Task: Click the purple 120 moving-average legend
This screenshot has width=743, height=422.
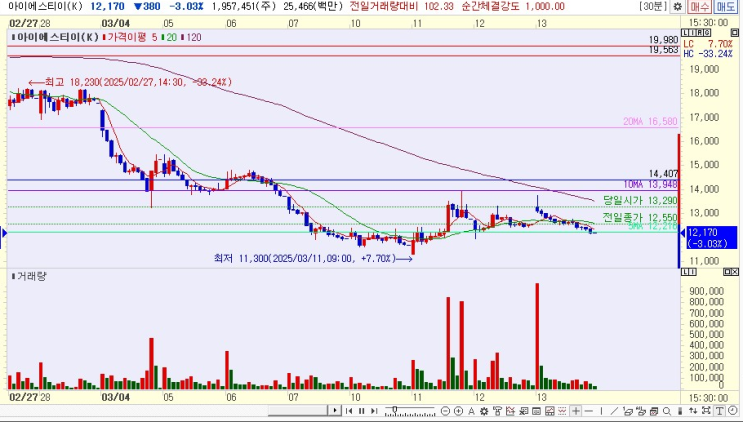Action: (x=193, y=37)
